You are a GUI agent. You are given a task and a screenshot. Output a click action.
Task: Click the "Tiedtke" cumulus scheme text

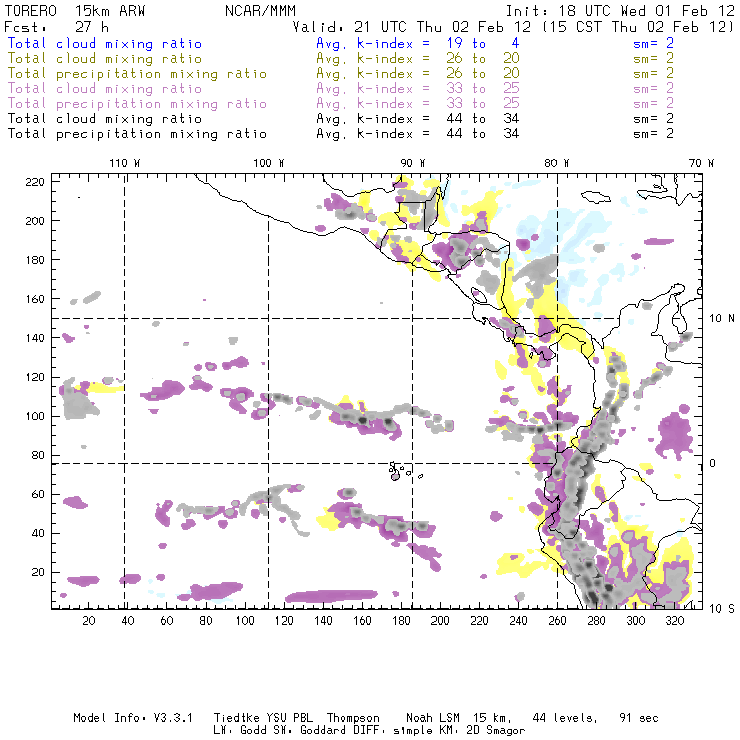pos(236,718)
